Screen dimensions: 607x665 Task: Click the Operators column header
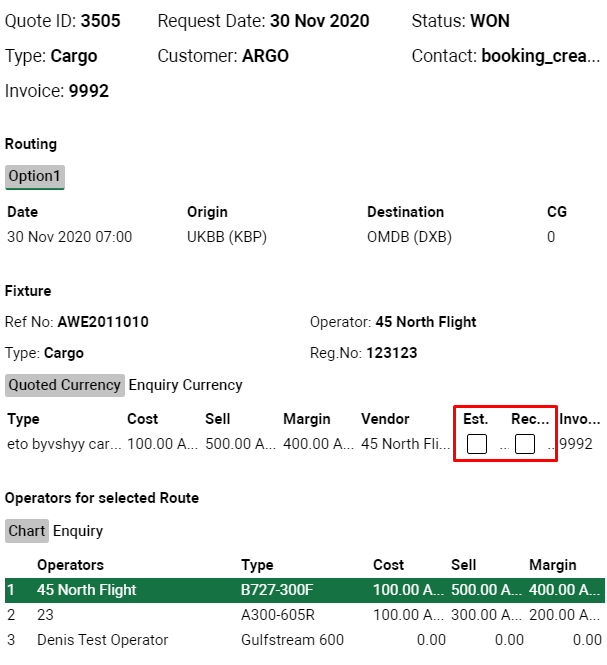coord(70,565)
